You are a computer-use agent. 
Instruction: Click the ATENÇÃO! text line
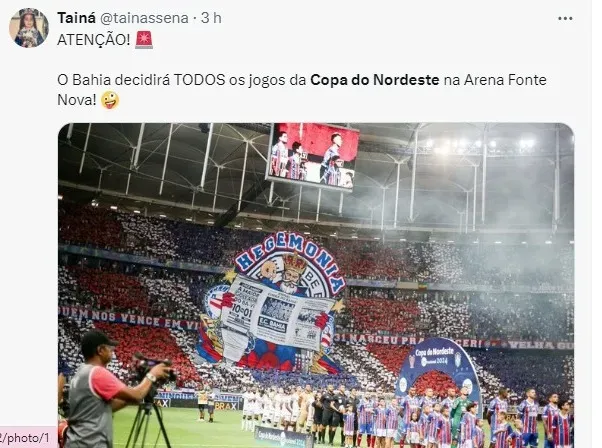point(94,40)
